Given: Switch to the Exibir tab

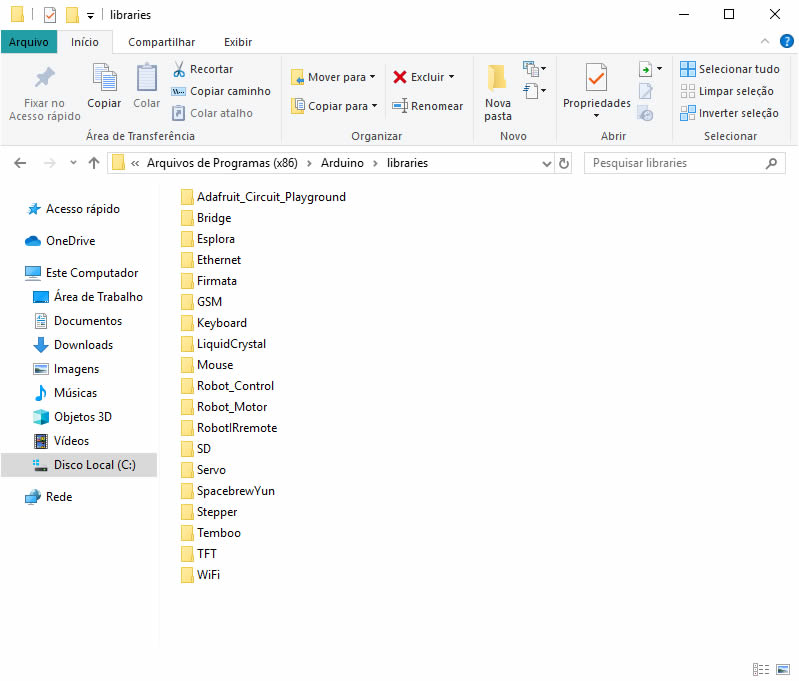Looking at the screenshot, I should click(238, 42).
